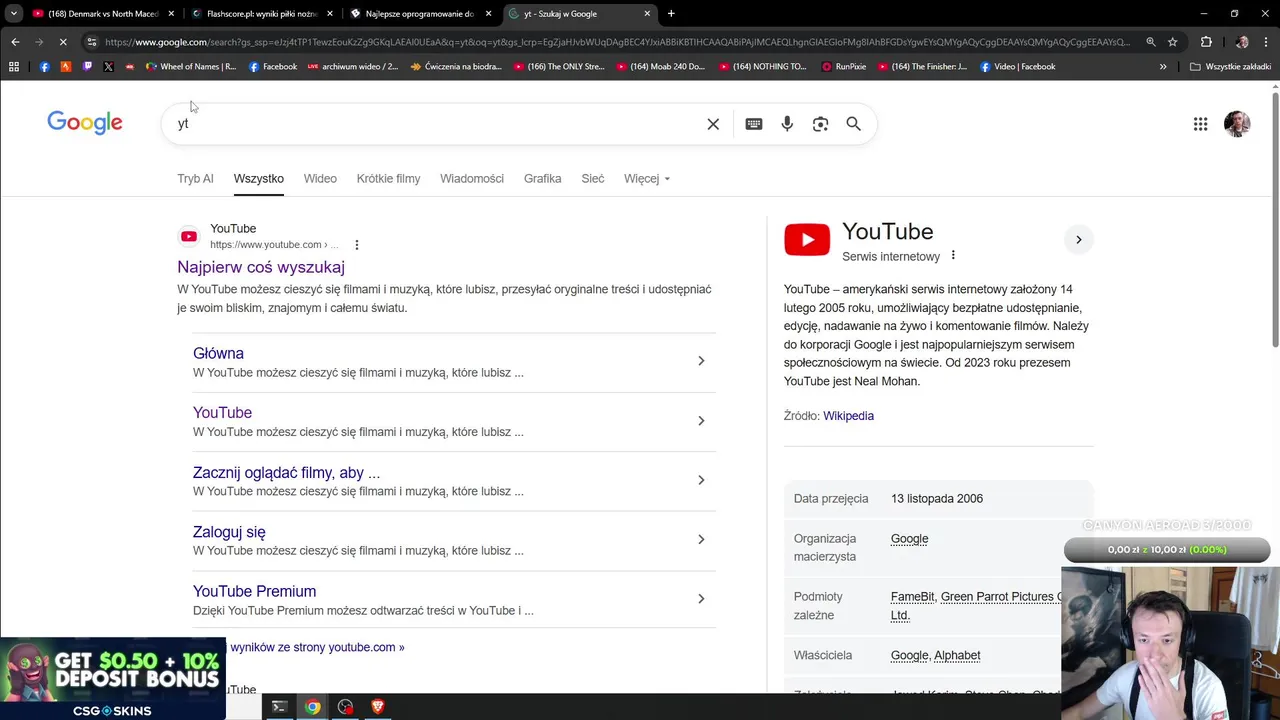Show hidden bookmarks with the double chevron
1280x720 pixels.
(x=1163, y=67)
